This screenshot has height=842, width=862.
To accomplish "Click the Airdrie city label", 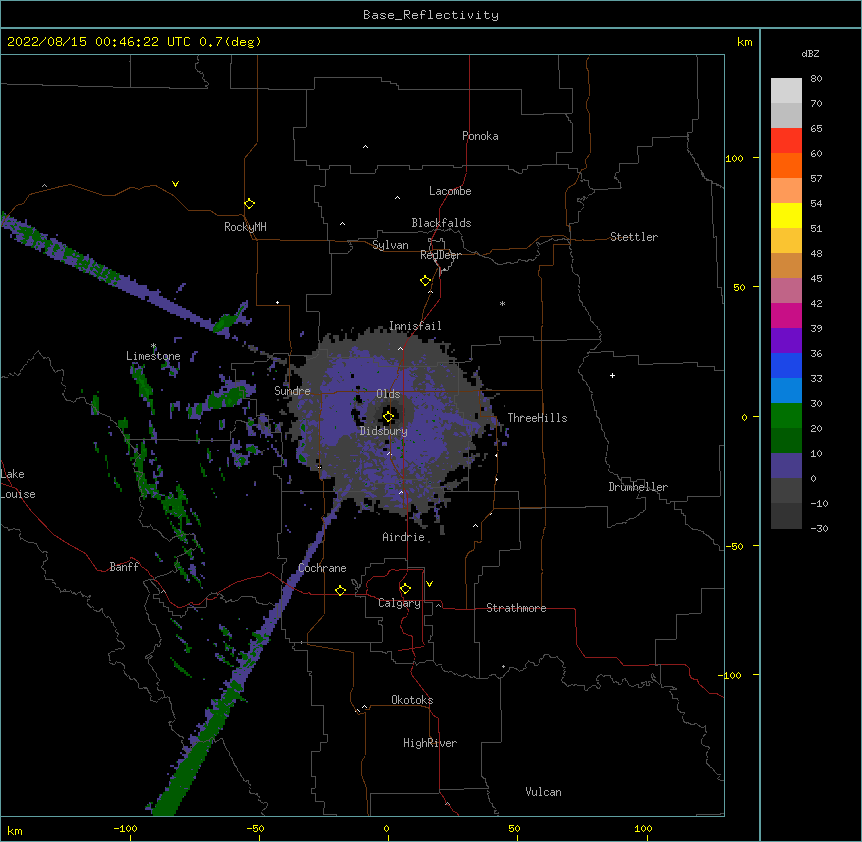I will [x=404, y=537].
